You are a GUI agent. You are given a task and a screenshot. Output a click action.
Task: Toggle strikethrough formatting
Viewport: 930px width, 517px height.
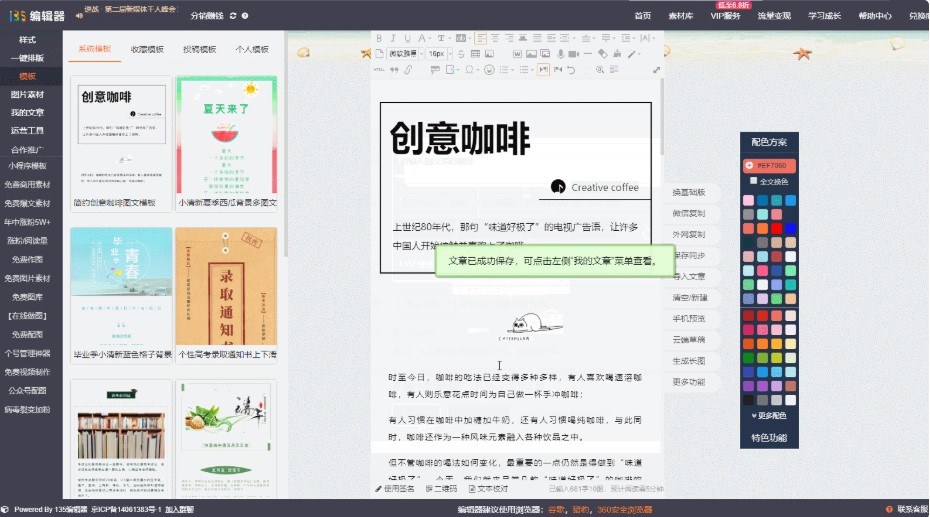pyautogui.click(x=461, y=54)
